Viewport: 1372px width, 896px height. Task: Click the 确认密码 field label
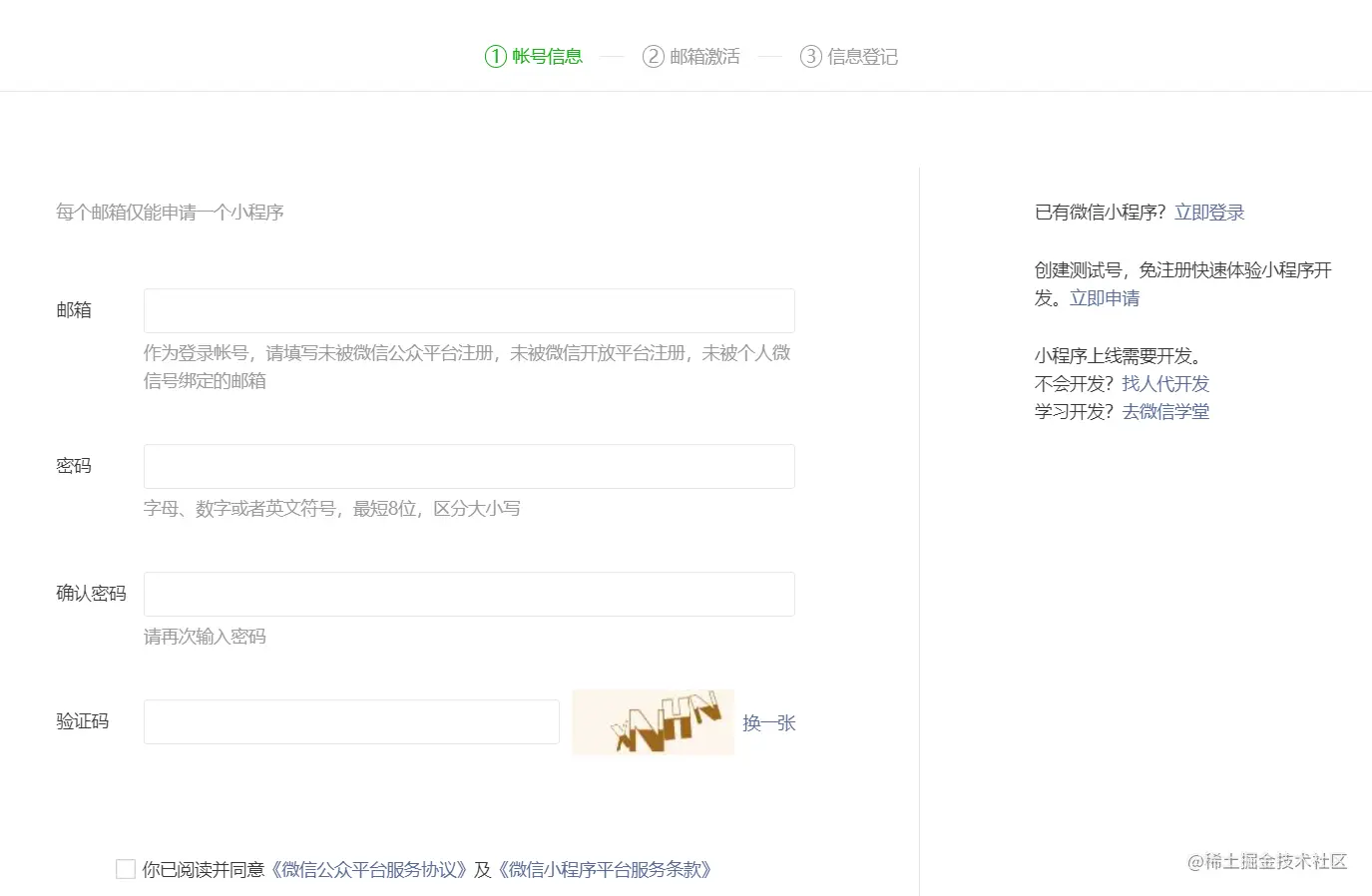[91, 594]
